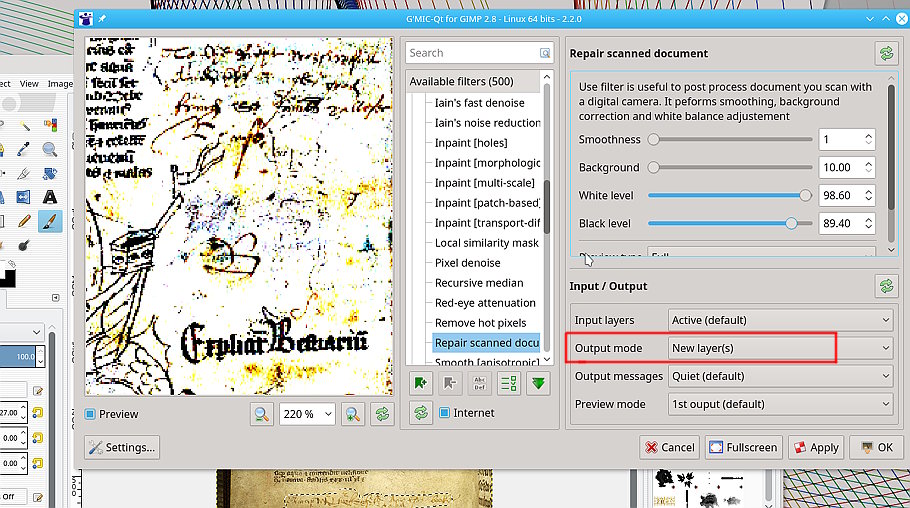This screenshot has height=508, width=910.
Task: Click the rename fave Abc Def icon
Action: [479, 383]
